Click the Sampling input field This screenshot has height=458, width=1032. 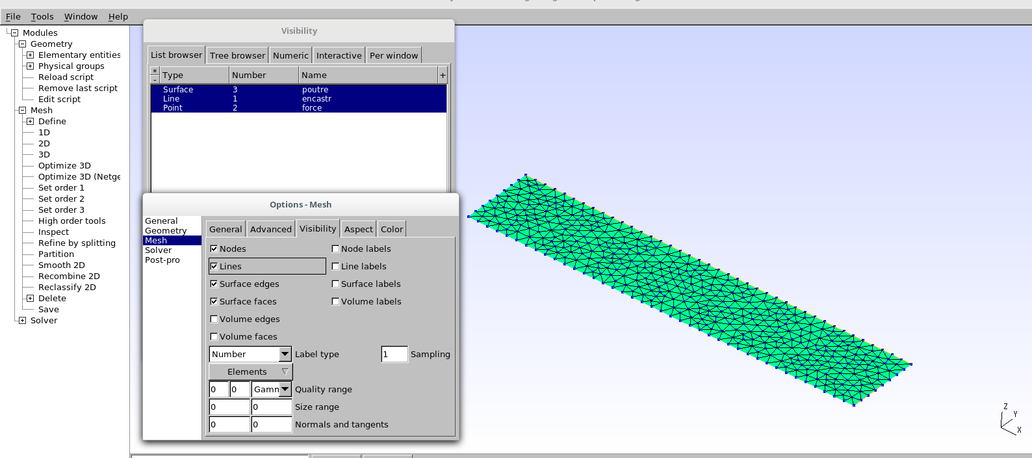394,354
